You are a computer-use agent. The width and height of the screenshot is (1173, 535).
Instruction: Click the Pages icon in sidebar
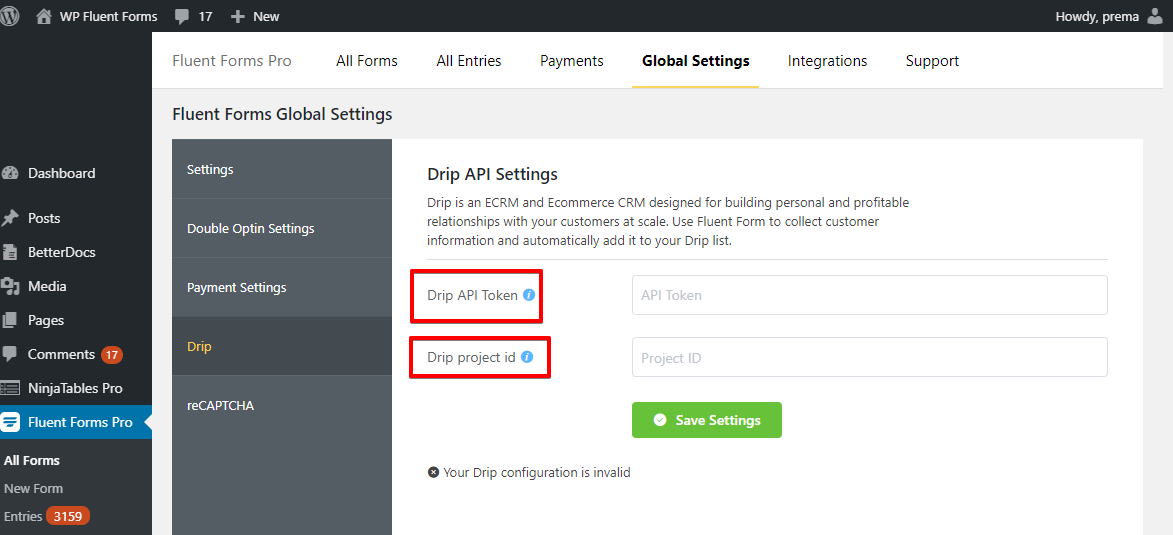click(10, 320)
